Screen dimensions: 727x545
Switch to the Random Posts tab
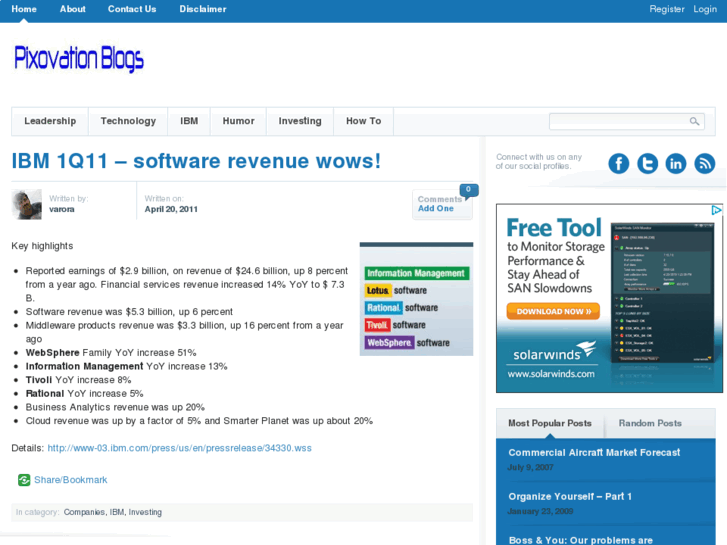(x=650, y=423)
